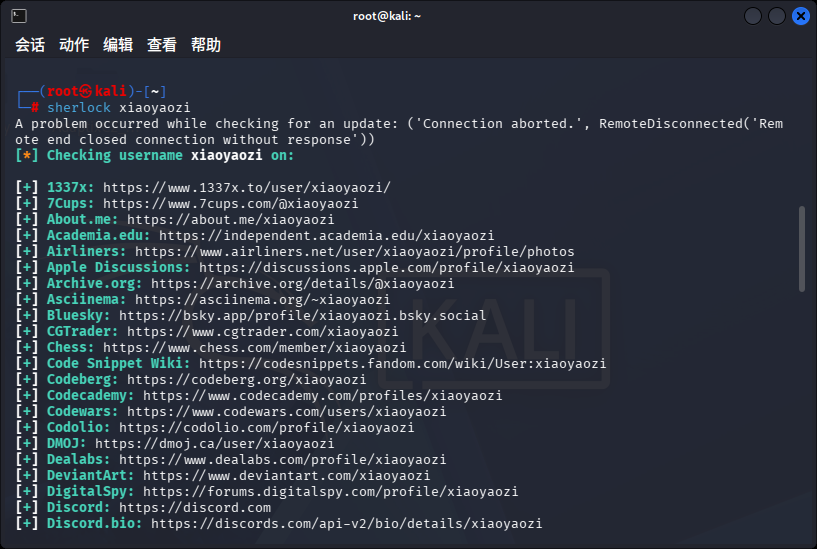This screenshot has width=817, height=549.
Task: Open the 会话 menu
Action: coord(30,45)
